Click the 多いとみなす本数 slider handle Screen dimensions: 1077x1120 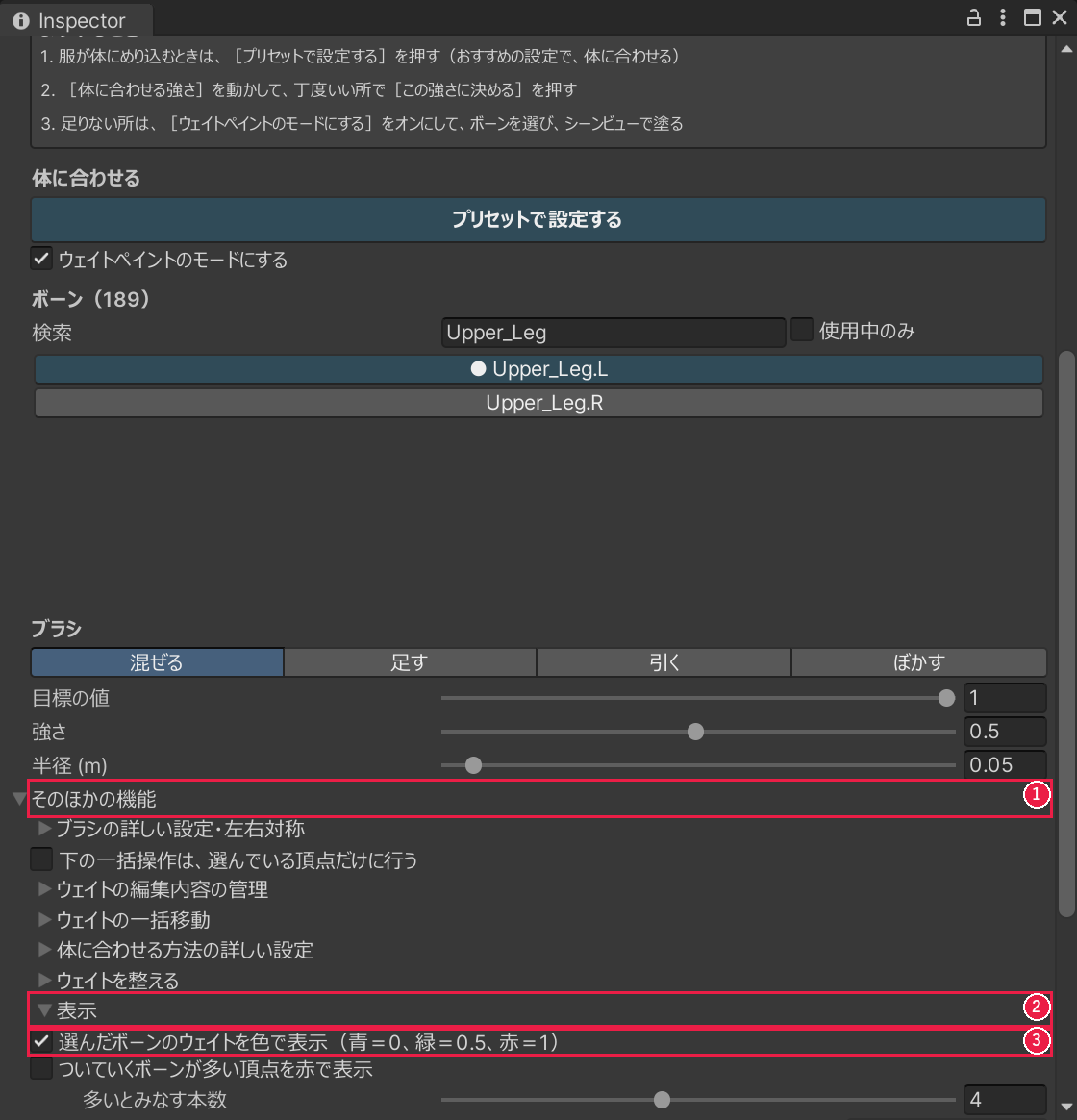click(x=662, y=1099)
